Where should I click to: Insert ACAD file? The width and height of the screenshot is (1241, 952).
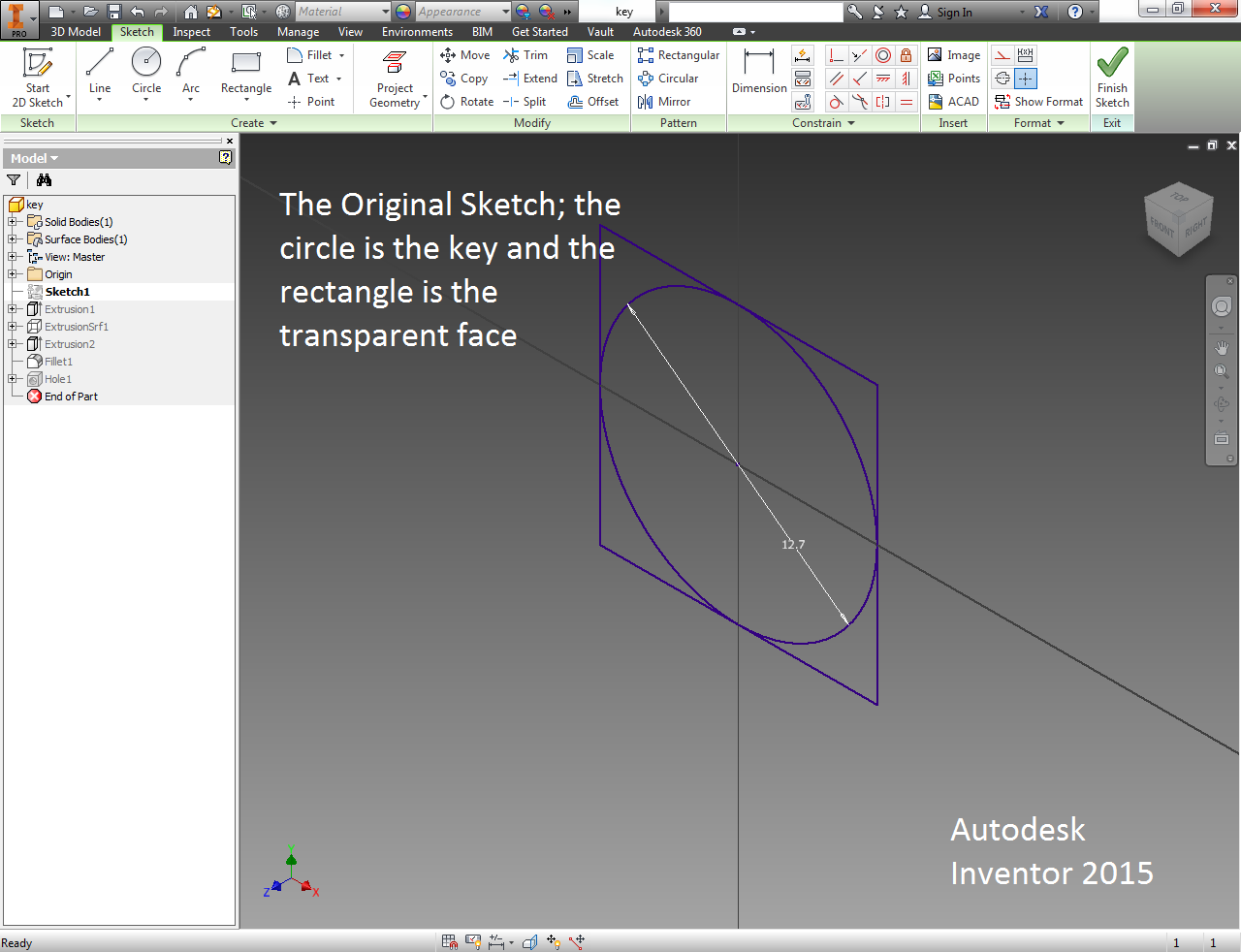[954, 102]
